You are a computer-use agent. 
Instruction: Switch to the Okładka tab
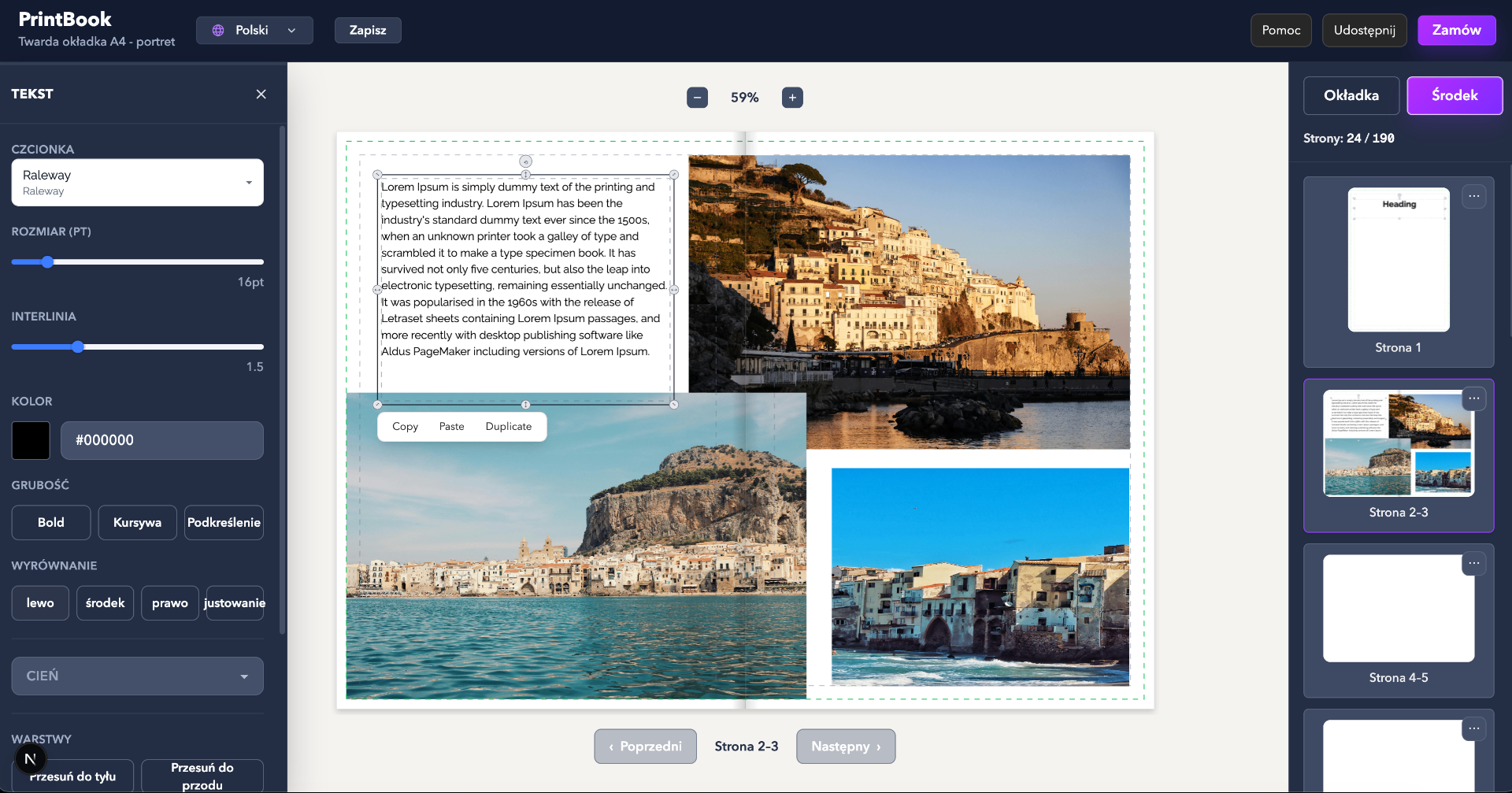pos(1351,96)
